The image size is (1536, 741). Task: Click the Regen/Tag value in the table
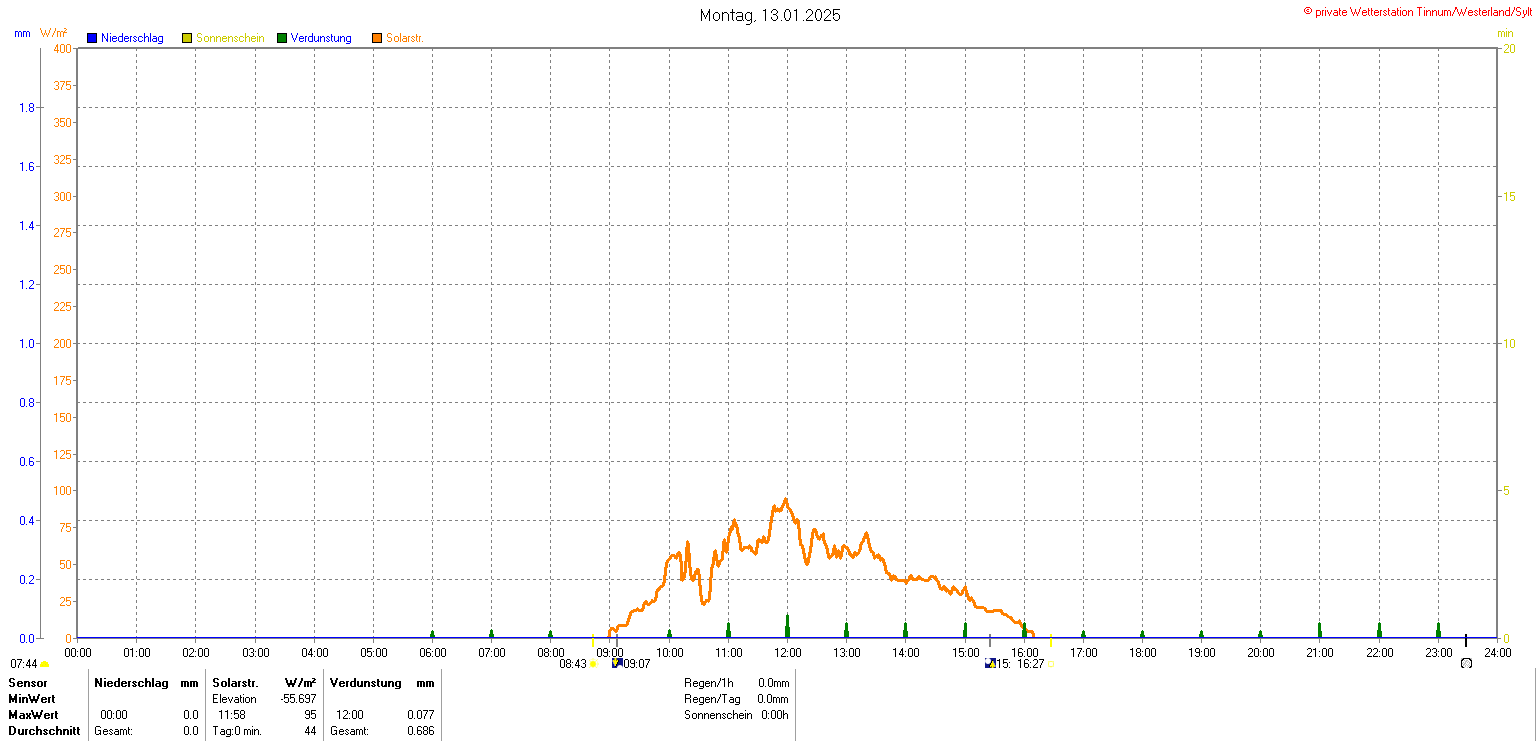(x=773, y=699)
